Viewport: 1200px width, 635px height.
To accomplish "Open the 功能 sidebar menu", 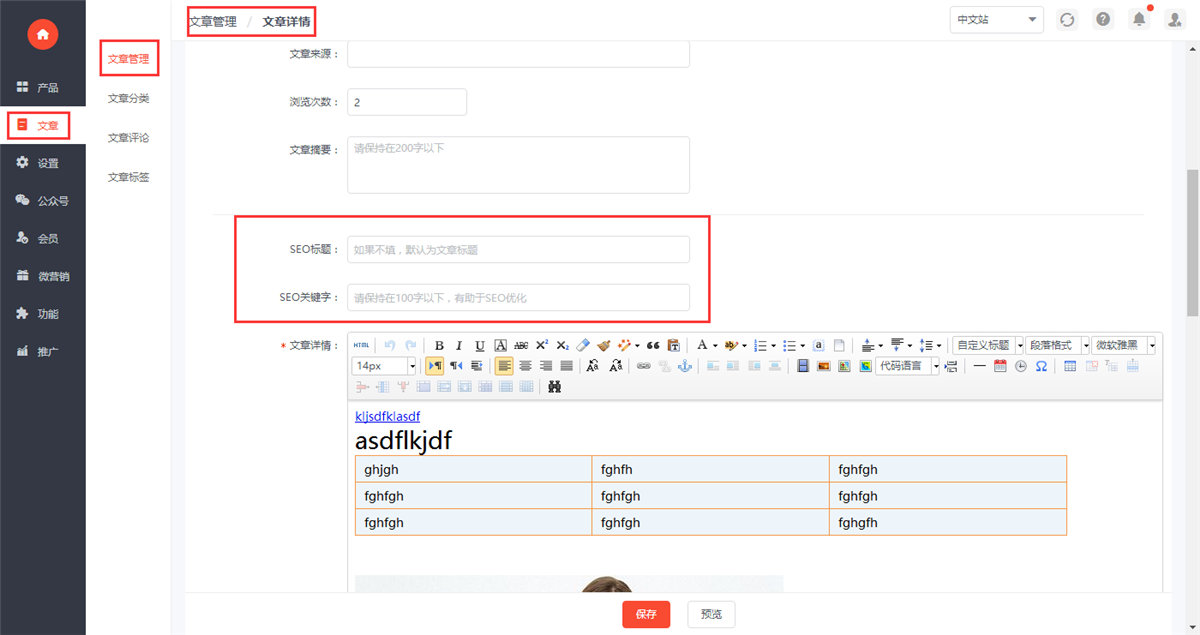I will coord(42,314).
